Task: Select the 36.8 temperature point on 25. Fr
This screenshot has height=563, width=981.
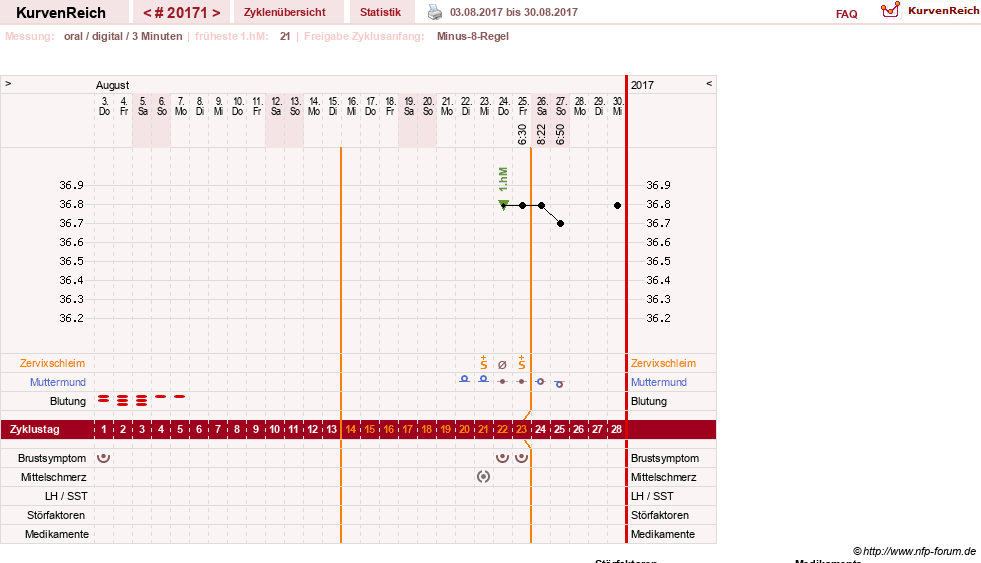Action: [x=522, y=205]
